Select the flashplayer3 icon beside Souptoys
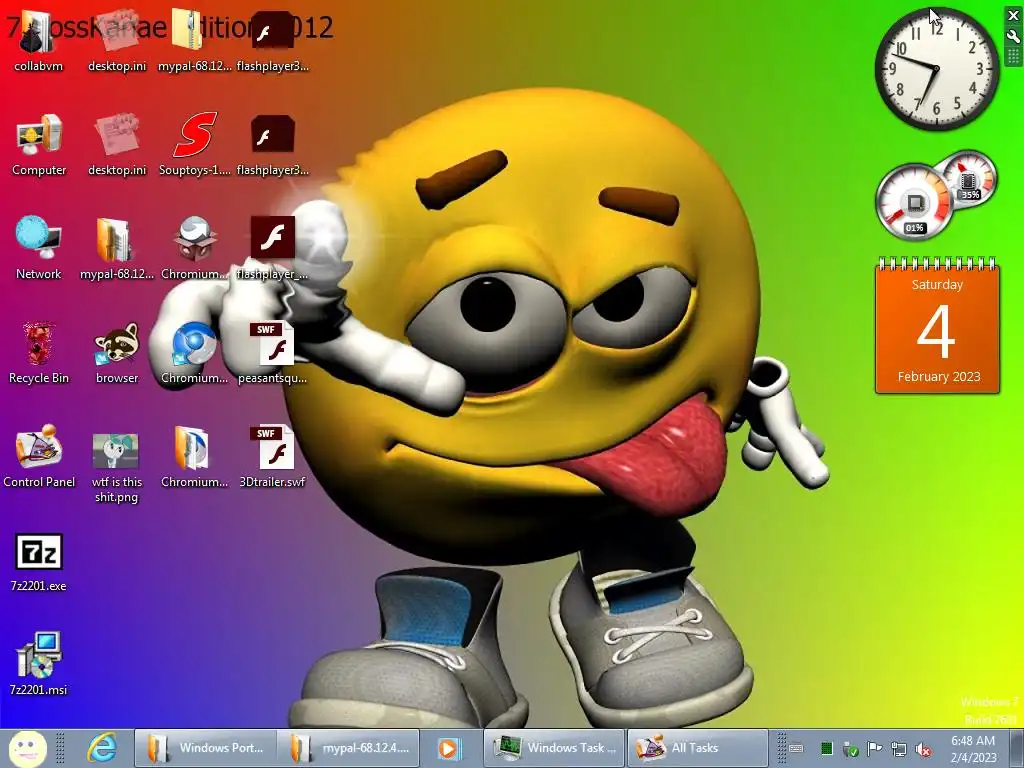1024x768 pixels. (x=272, y=144)
